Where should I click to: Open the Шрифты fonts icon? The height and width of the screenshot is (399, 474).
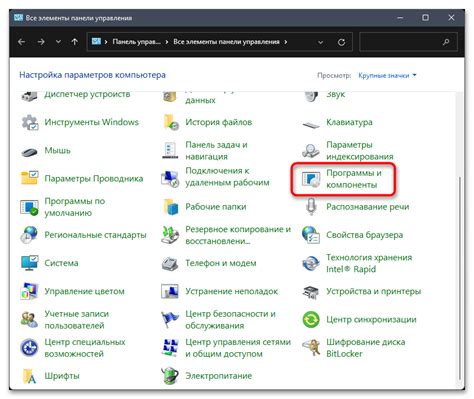tap(29, 376)
